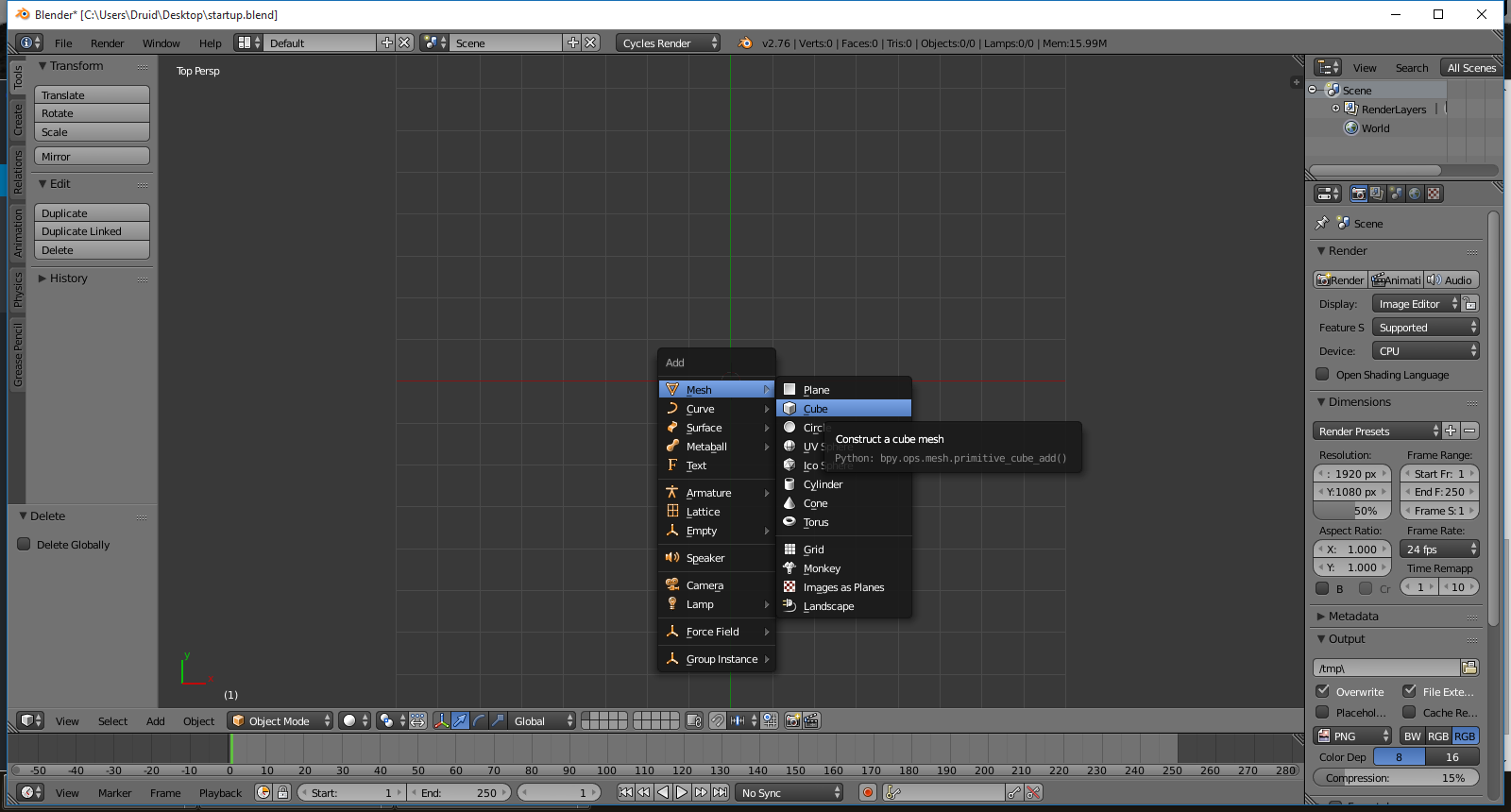Screen dimensions: 1511x812
Task: Click the texture properties checker icon
Action: [x=1434, y=194]
